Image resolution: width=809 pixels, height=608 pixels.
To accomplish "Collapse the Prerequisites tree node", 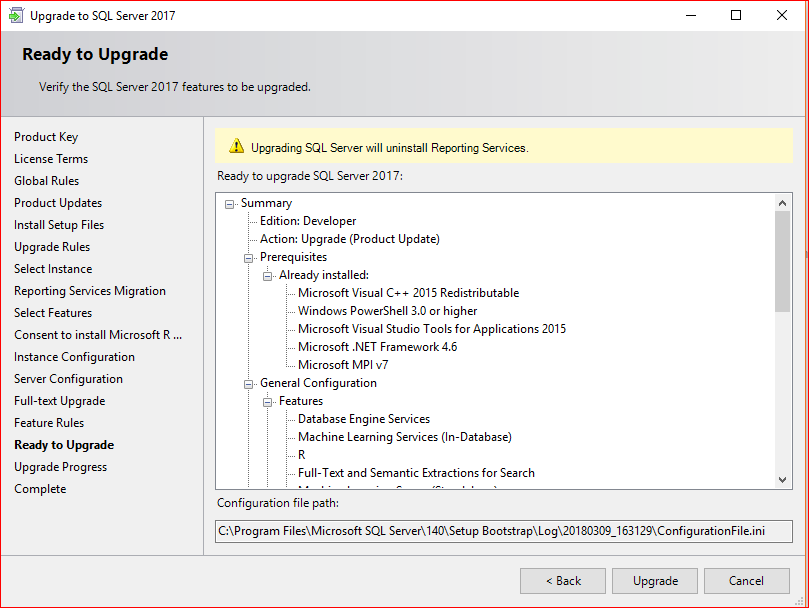I will click(250, 257).
